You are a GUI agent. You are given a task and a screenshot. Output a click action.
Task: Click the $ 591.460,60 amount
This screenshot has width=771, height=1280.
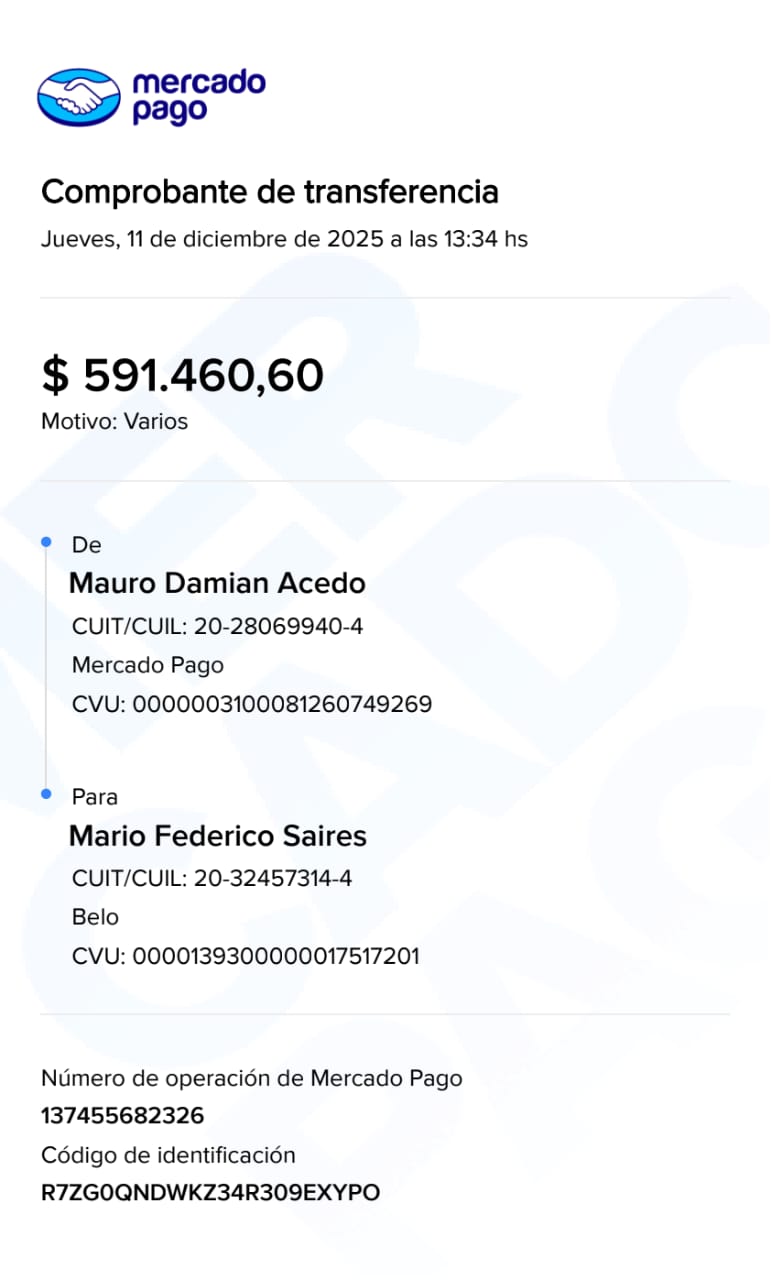click(x=182, y=375)
